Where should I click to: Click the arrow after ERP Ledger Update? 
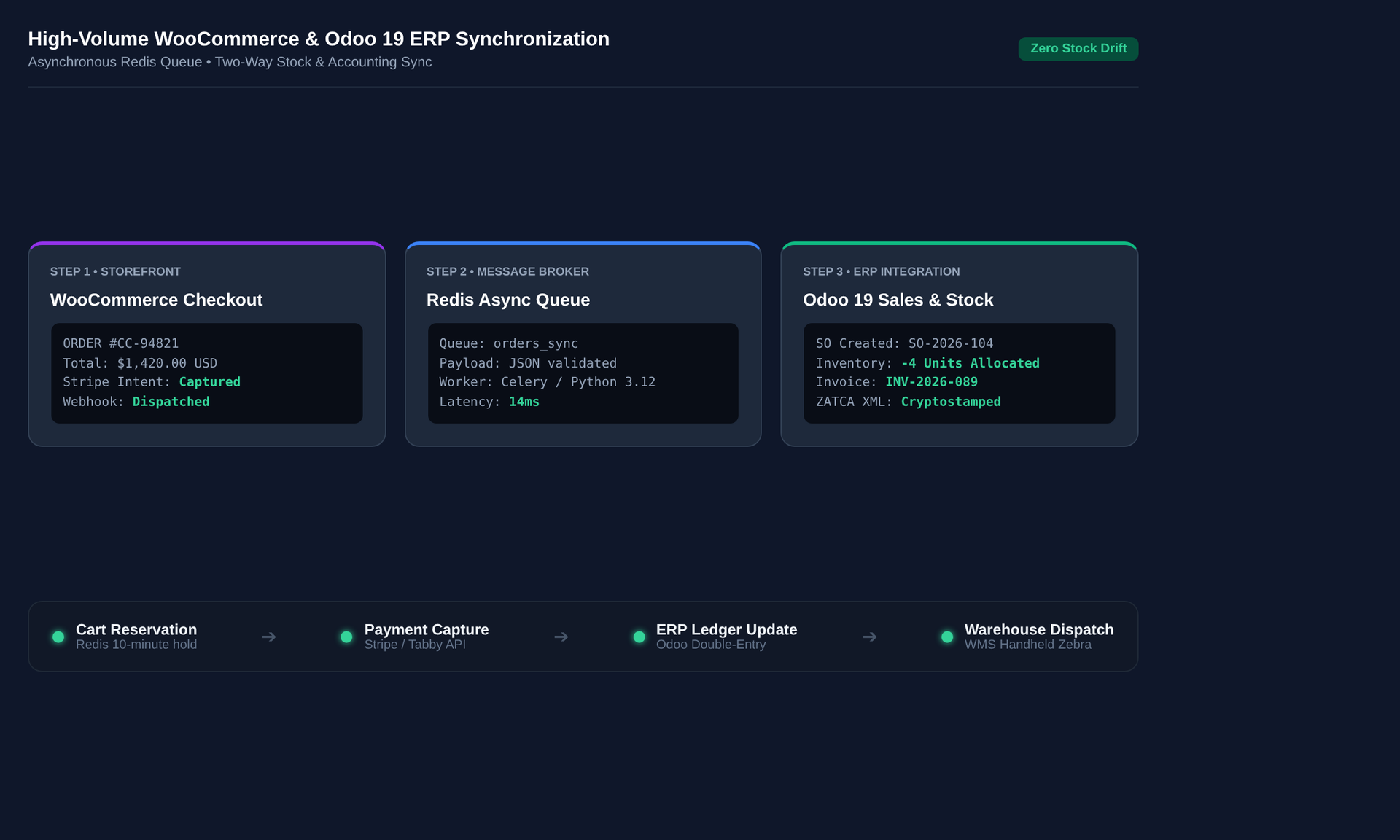870,637
